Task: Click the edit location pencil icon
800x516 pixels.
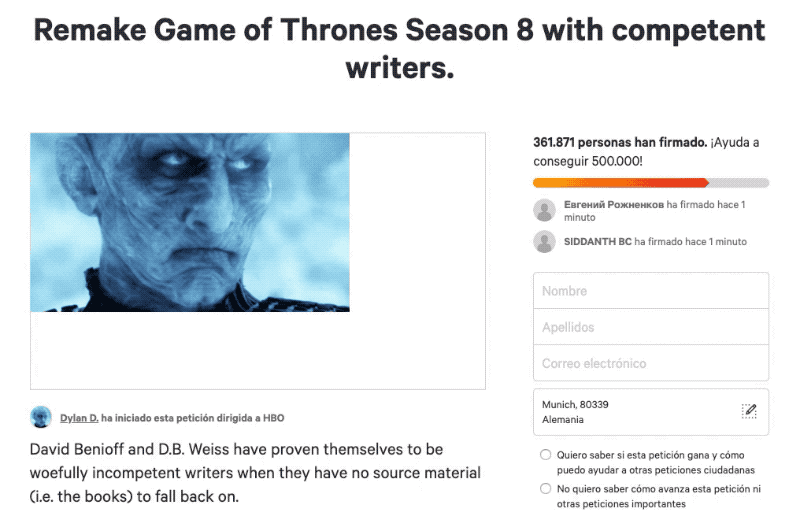Action: click(749, 411)
